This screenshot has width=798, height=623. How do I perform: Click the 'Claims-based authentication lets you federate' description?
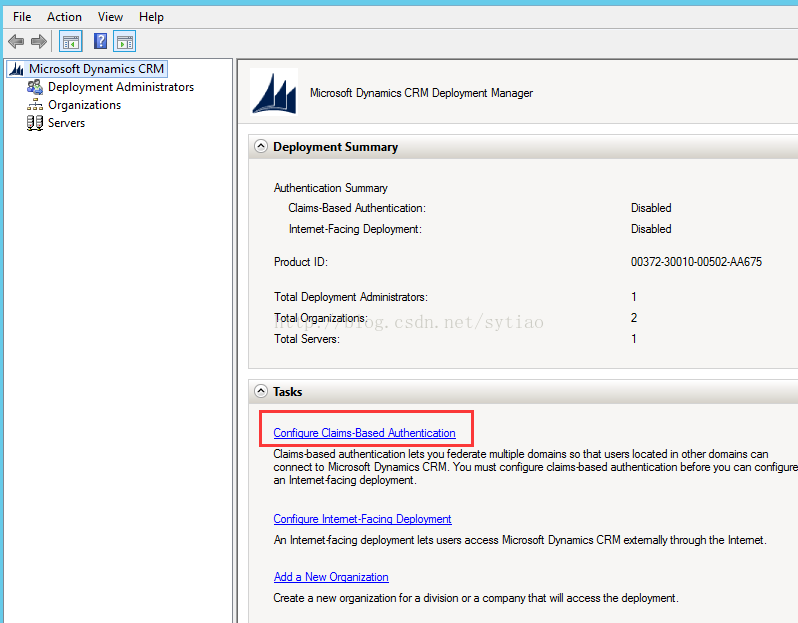tap(535, 467)
